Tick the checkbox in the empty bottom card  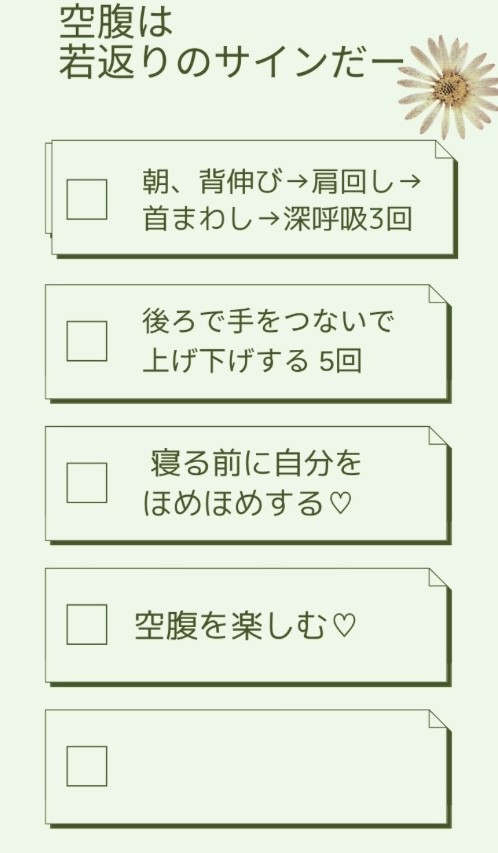87,767
